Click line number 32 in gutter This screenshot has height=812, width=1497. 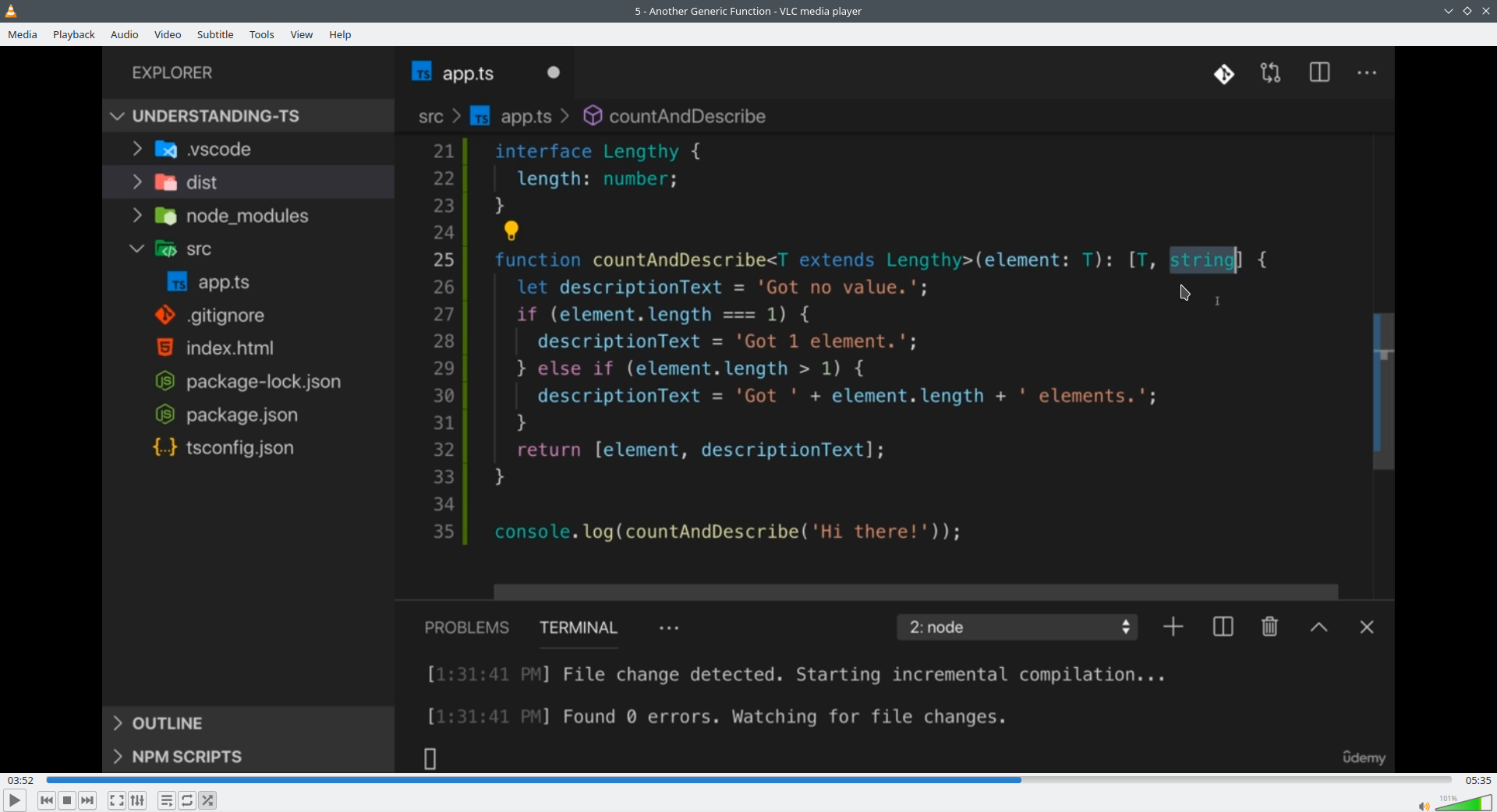444,450
